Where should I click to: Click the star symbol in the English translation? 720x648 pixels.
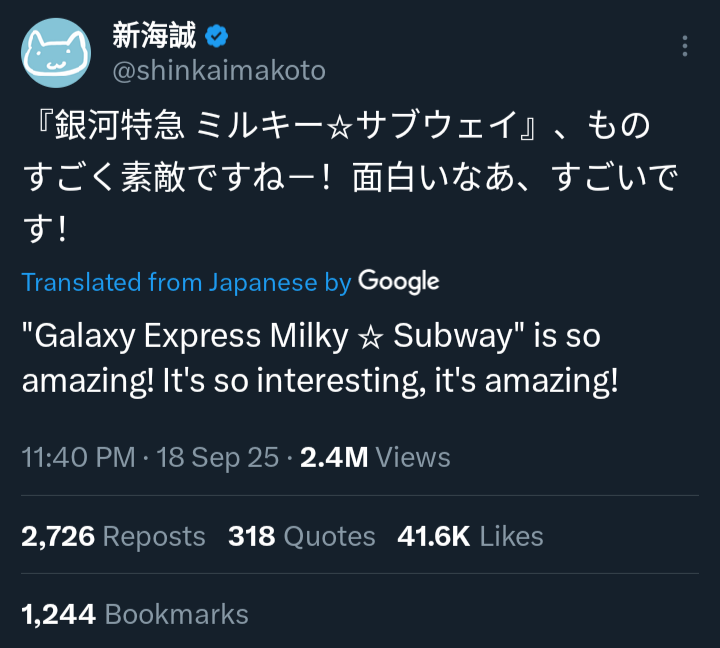point(370,336)
